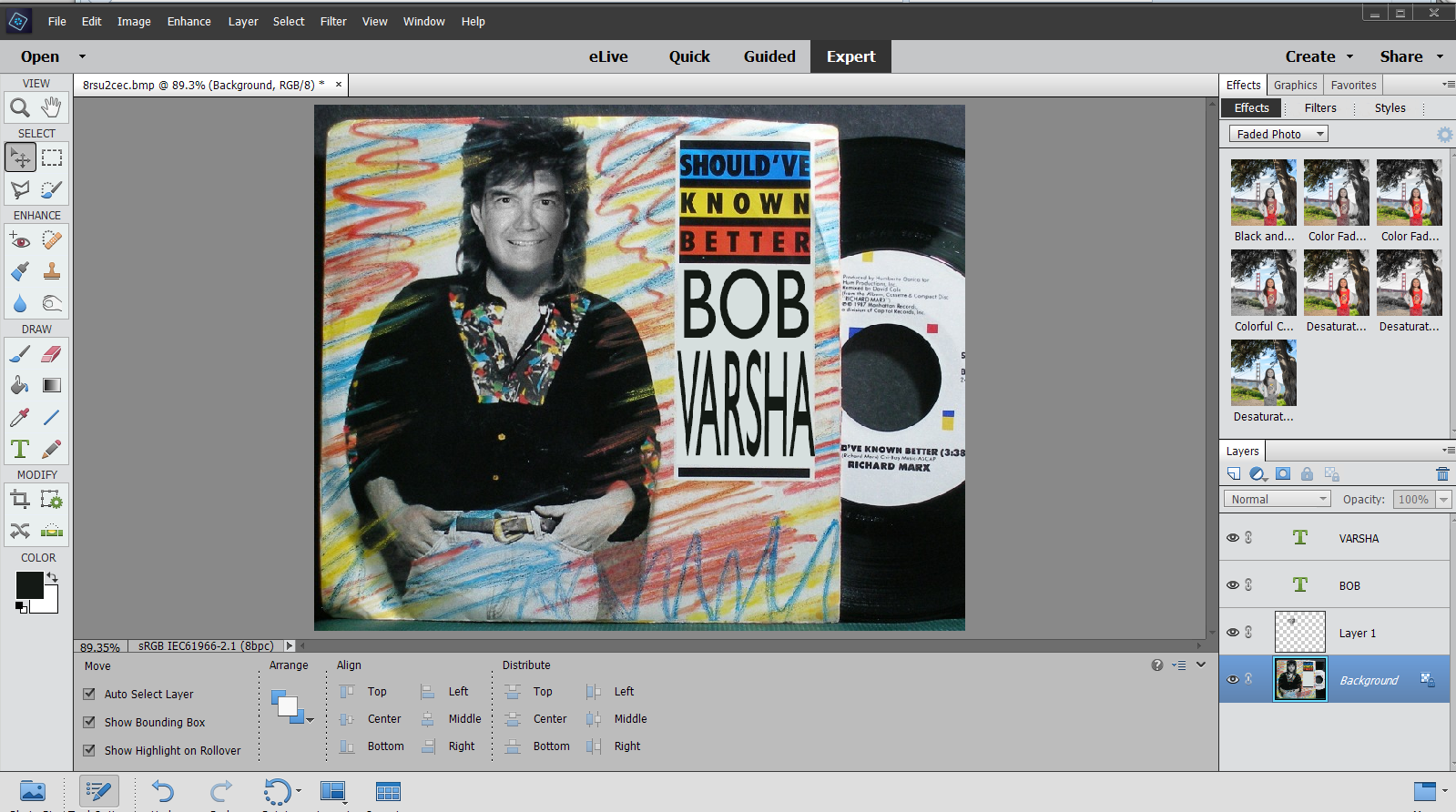Create a new layer icon
The height and width of the screenshot is (812, 1456).
click(x=1234, y=473)
